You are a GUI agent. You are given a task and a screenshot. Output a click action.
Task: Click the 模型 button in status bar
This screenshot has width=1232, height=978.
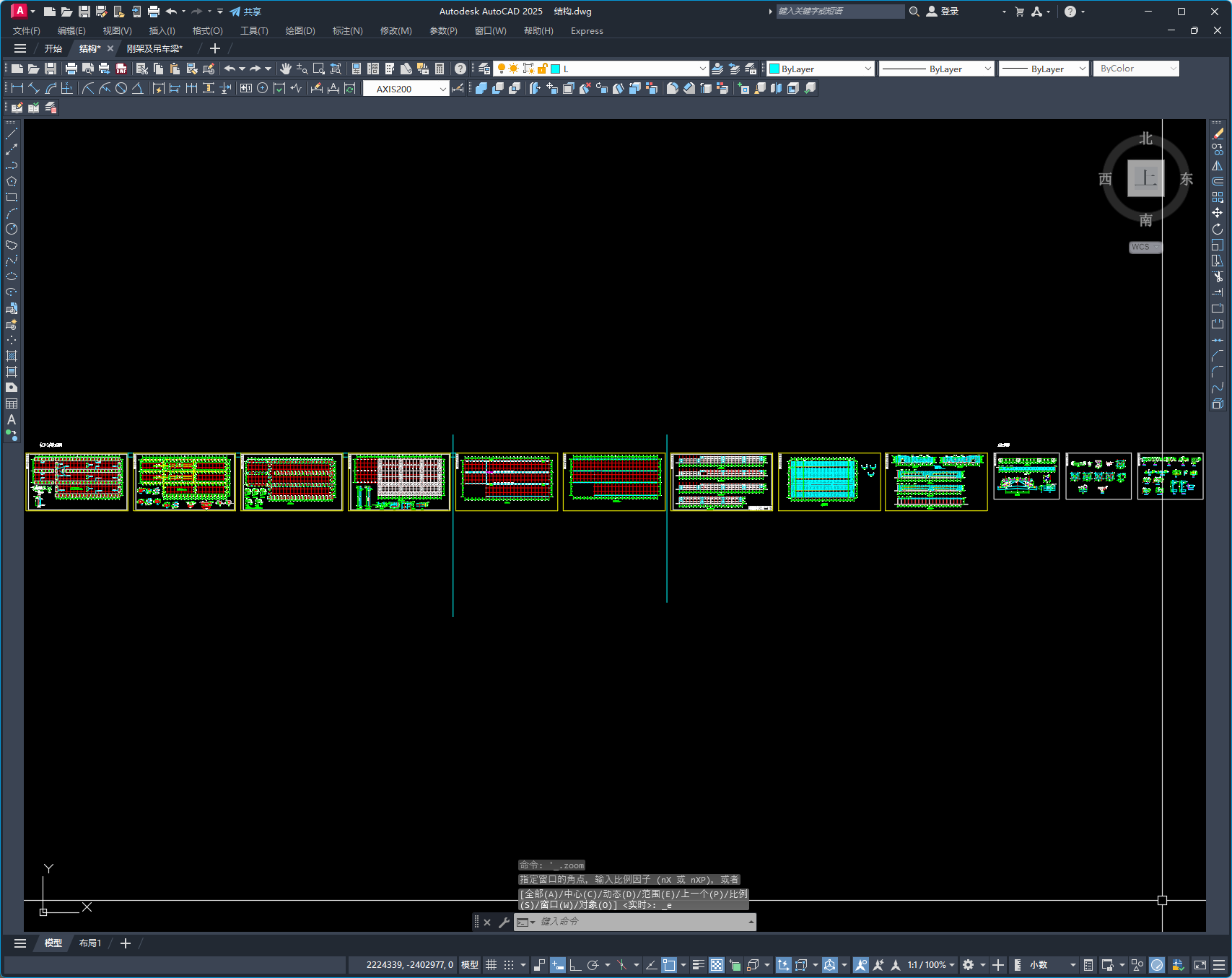coord(470,965)
